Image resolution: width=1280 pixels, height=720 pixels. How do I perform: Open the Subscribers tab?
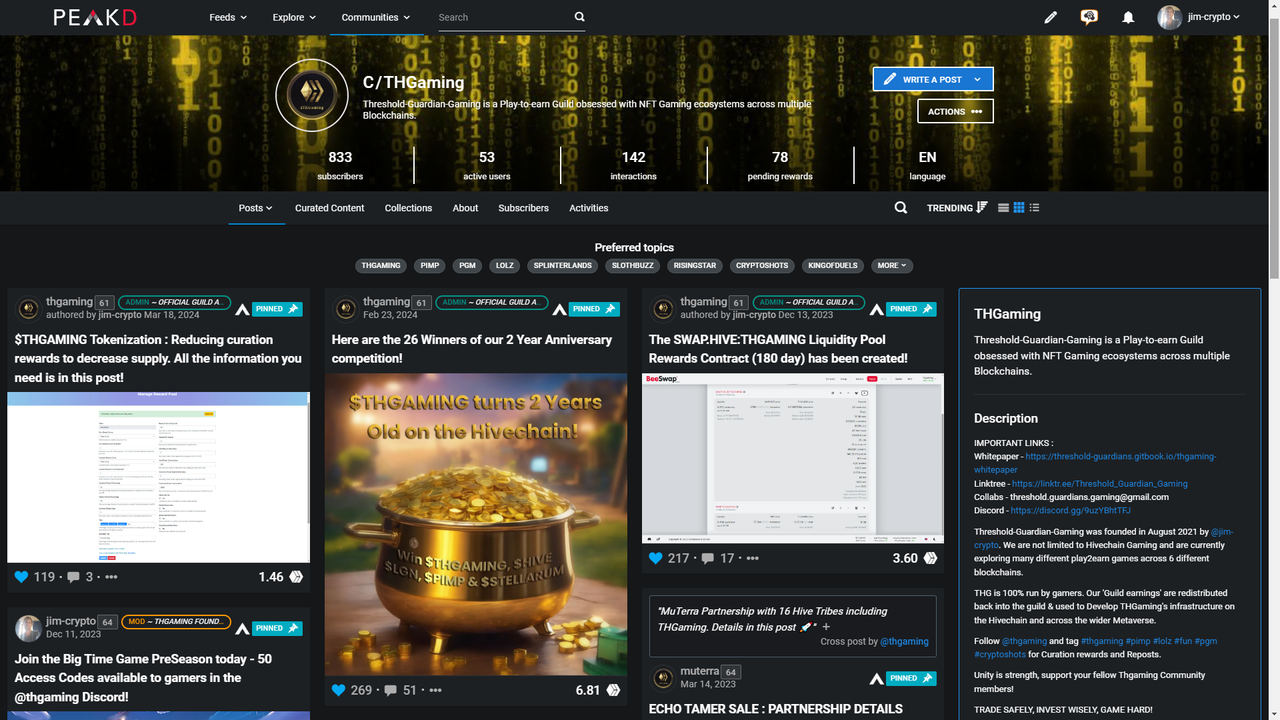point(523,208)
